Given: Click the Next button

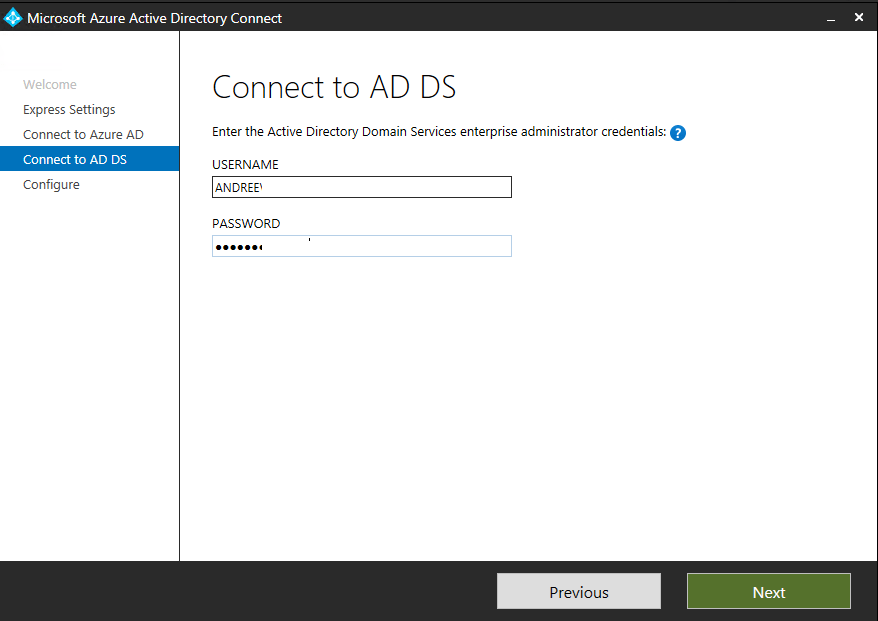Looking at the screenshot, I should (x=768, y=591).
